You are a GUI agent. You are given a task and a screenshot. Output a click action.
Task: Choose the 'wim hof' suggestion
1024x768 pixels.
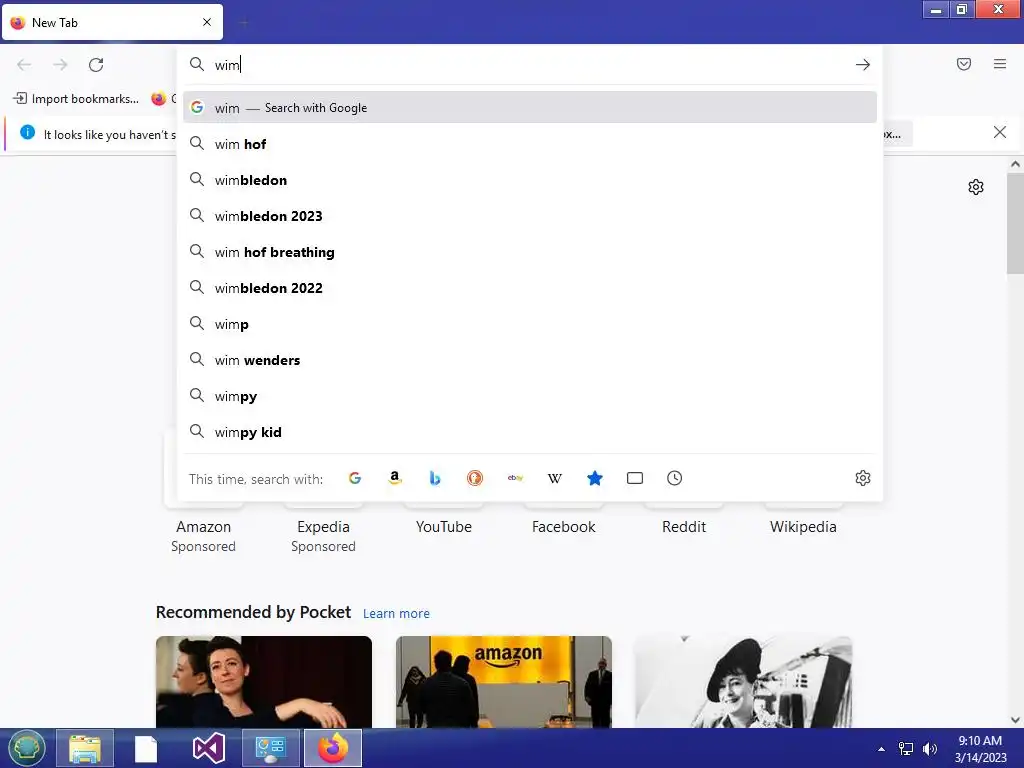530,144
